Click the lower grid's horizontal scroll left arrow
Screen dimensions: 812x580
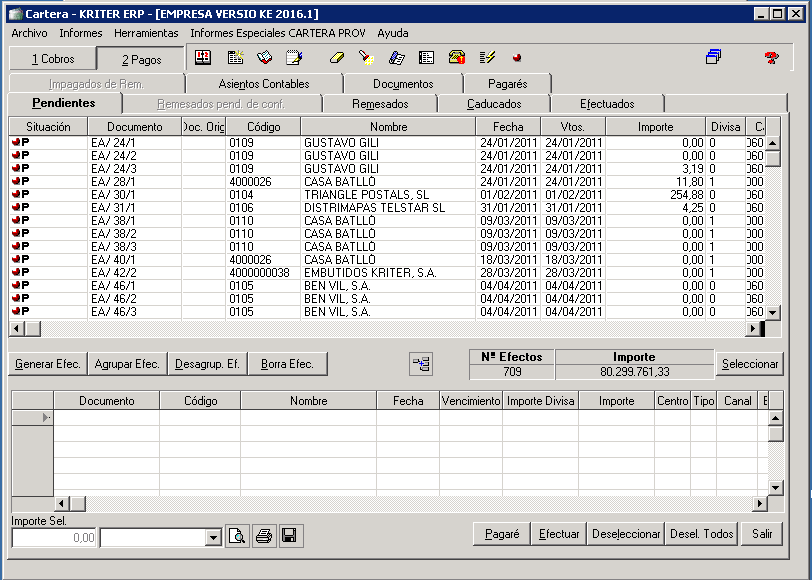click(62, 503)
